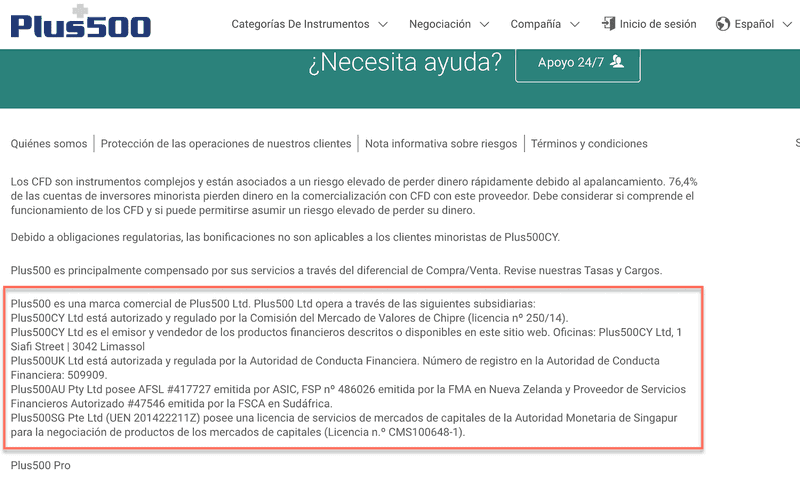Click the AFSL #417727 text
This screenshot has height=485, width=800.
[174, 389]
